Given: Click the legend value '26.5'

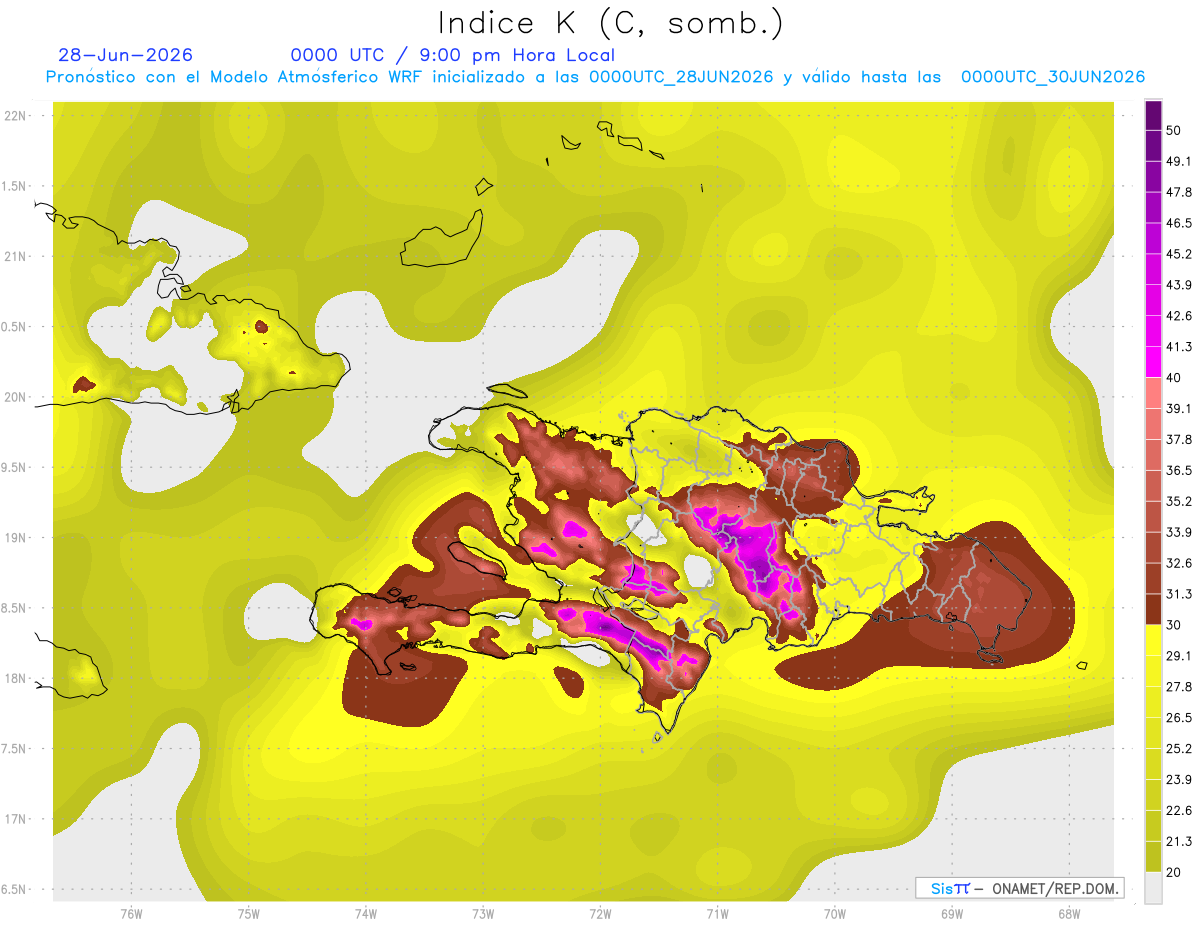Looking at the screenshot, I should point(1180,717).
